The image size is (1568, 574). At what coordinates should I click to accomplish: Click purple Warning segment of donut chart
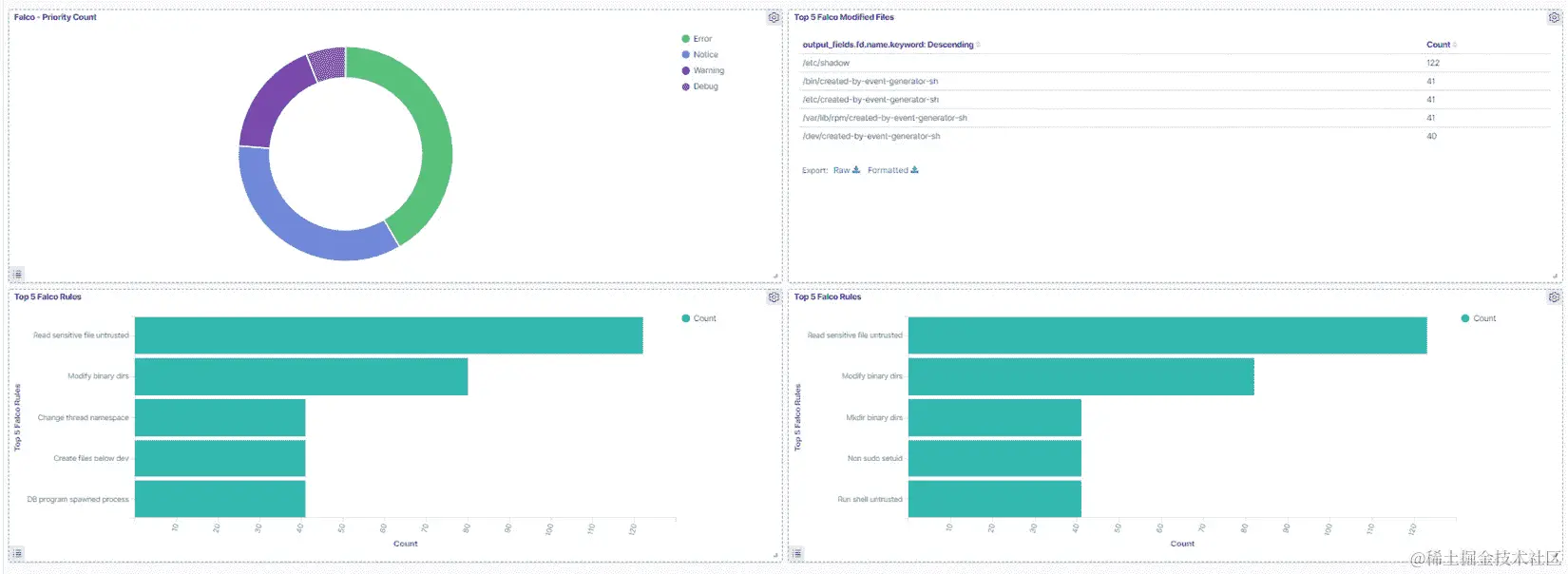coord(269,106)
